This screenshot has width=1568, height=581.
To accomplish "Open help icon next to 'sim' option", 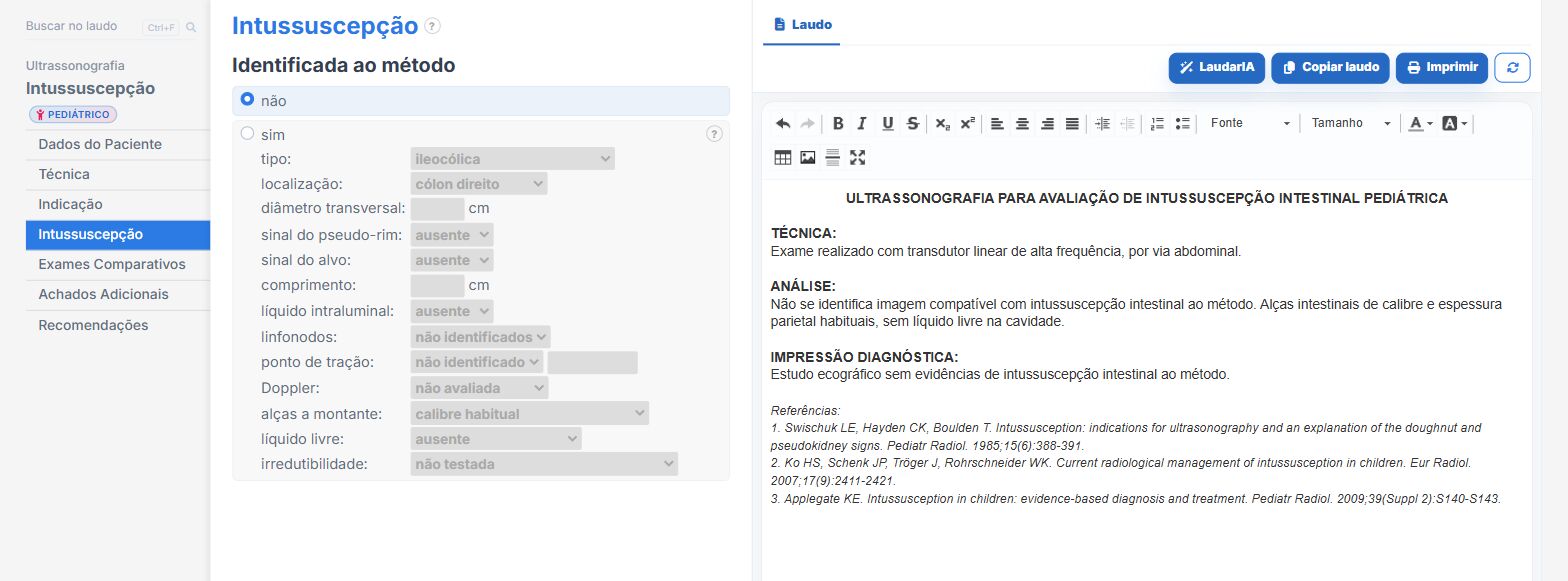I will point(714,134).
